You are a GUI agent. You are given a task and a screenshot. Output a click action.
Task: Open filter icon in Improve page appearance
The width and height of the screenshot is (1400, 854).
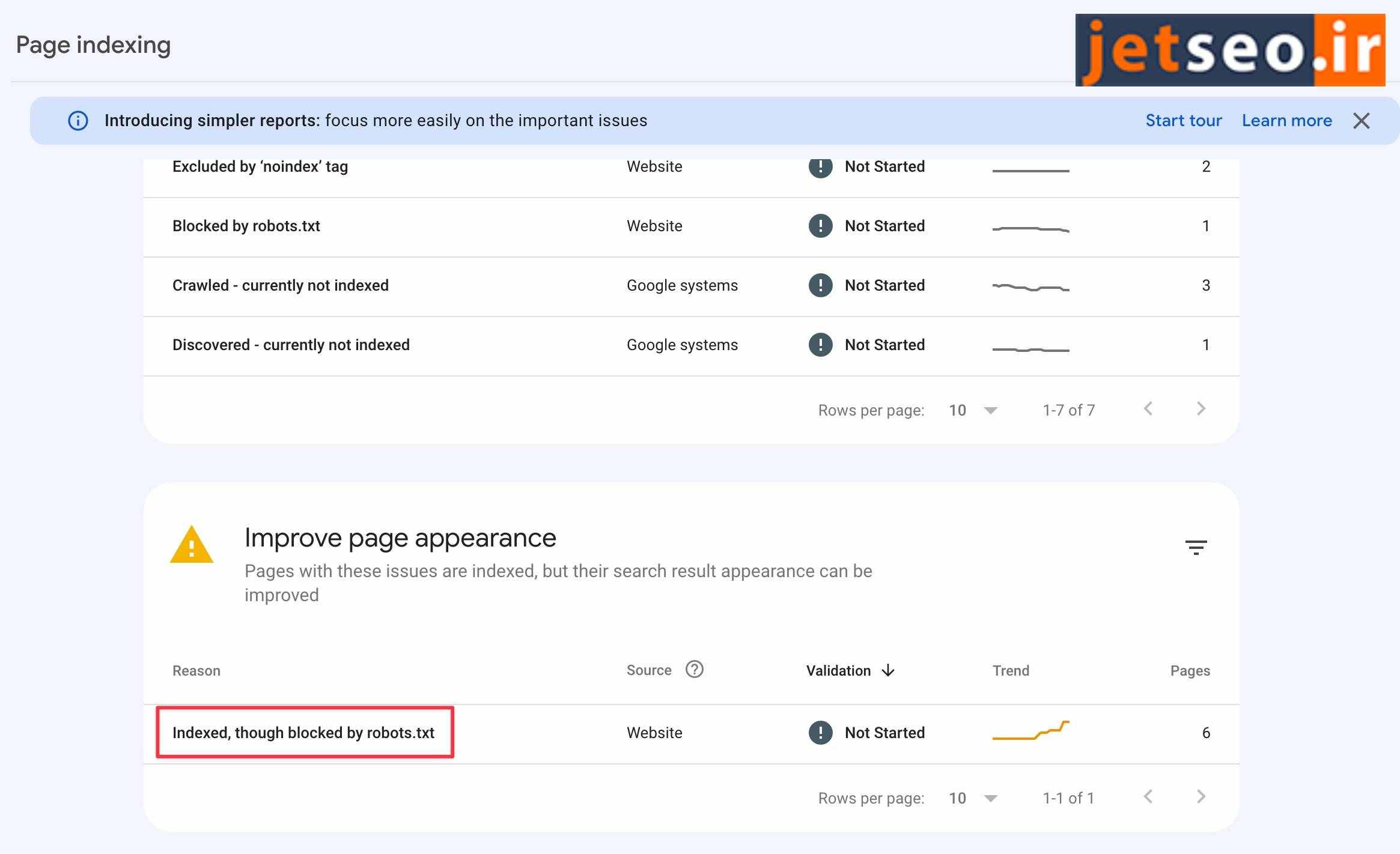[x=1196, y=547]
